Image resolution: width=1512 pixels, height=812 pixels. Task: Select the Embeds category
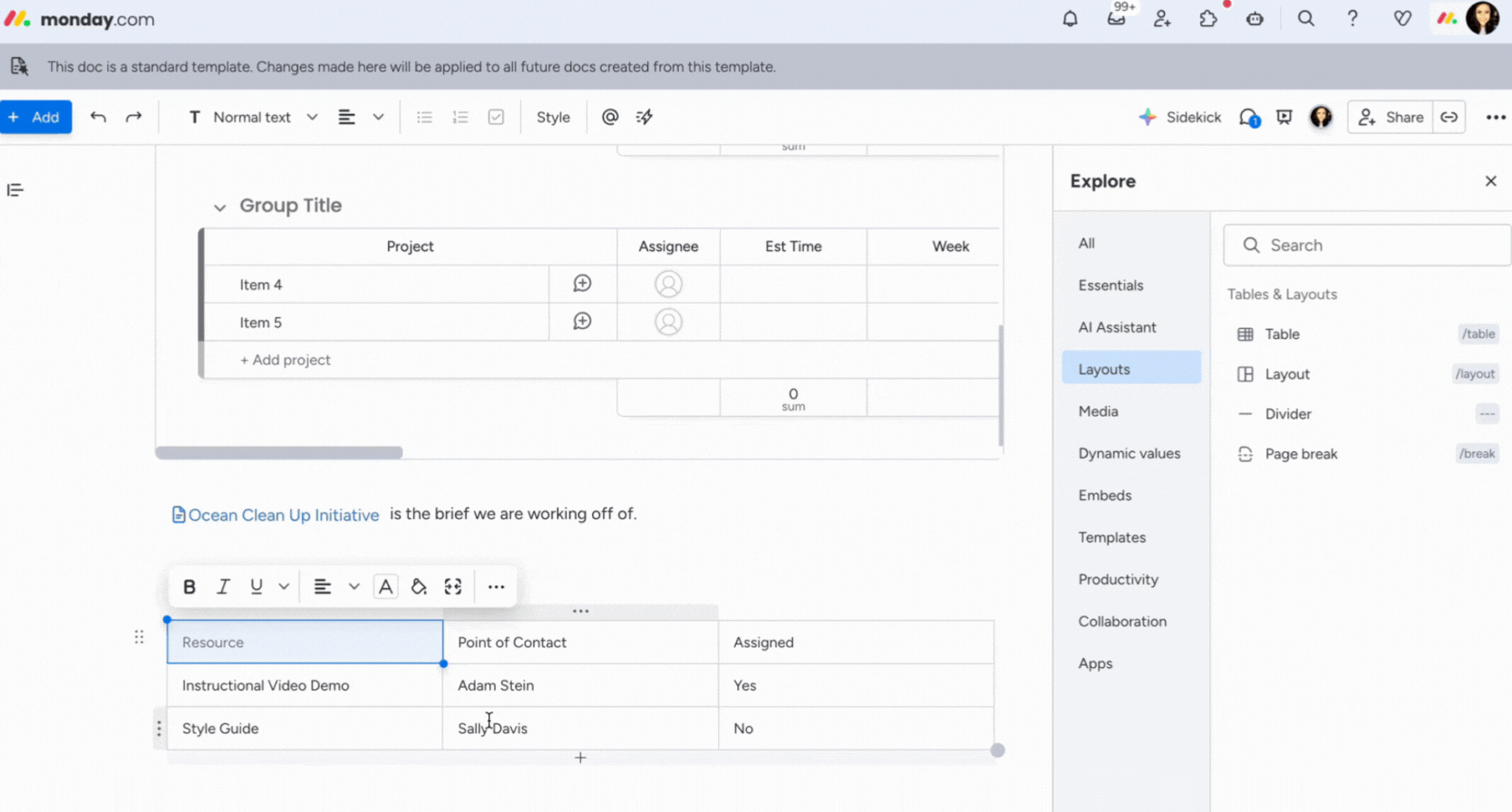coord(1131,496)
